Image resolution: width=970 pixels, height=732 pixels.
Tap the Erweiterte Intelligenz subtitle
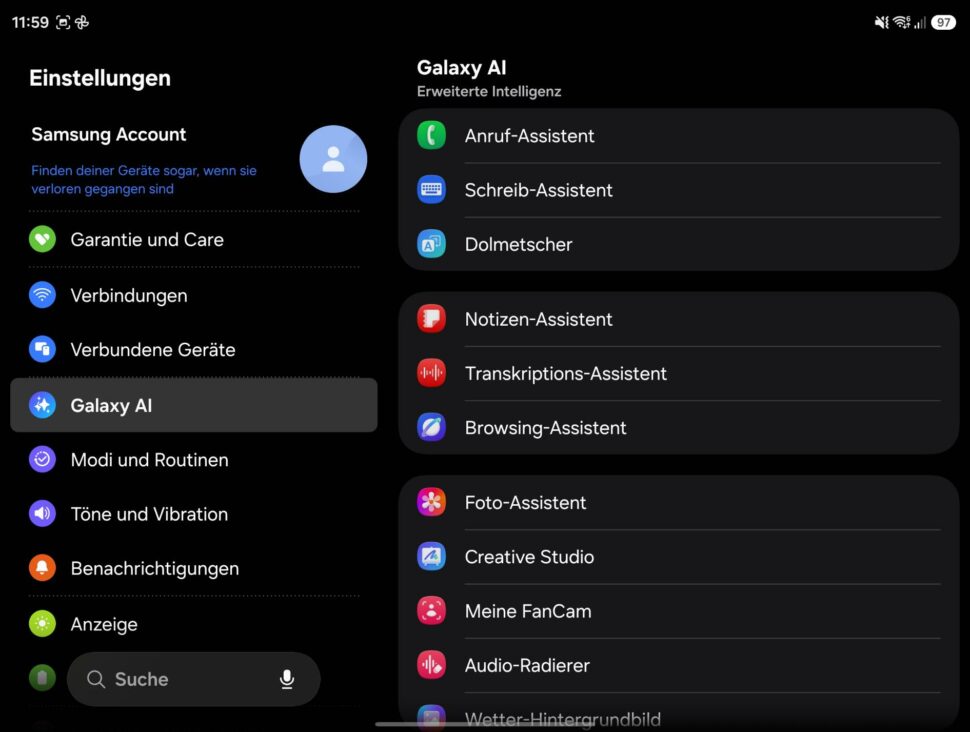click(489, 92)
